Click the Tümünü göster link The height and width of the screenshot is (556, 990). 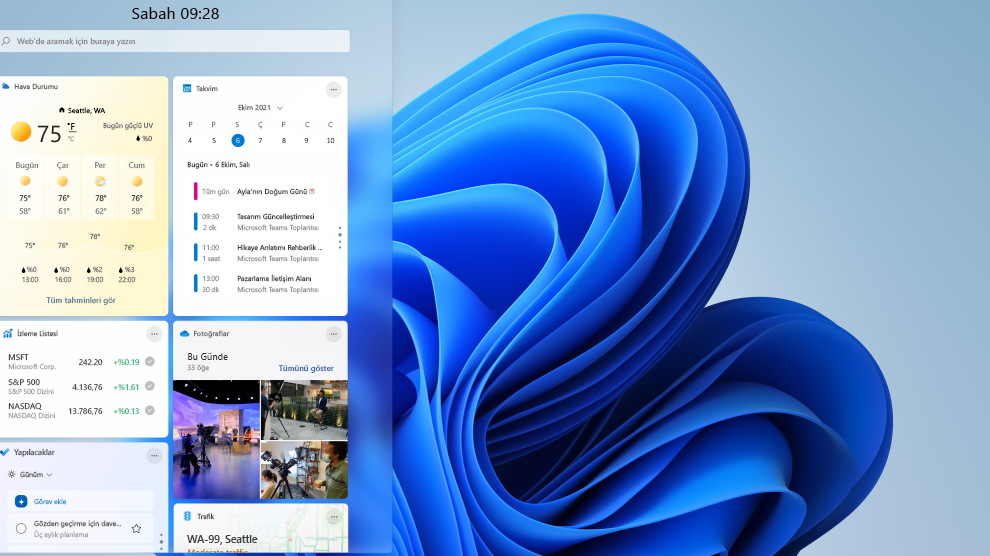(306, 368)
